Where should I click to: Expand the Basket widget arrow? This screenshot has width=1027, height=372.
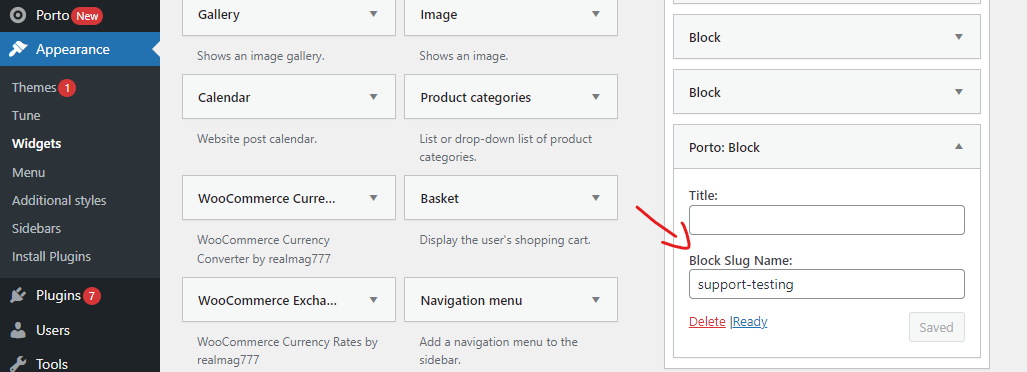point(595,198)
